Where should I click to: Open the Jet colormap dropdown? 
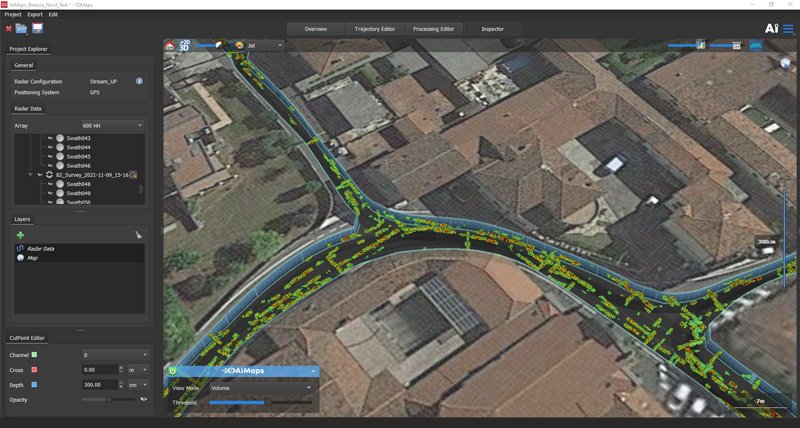[264, 45]
